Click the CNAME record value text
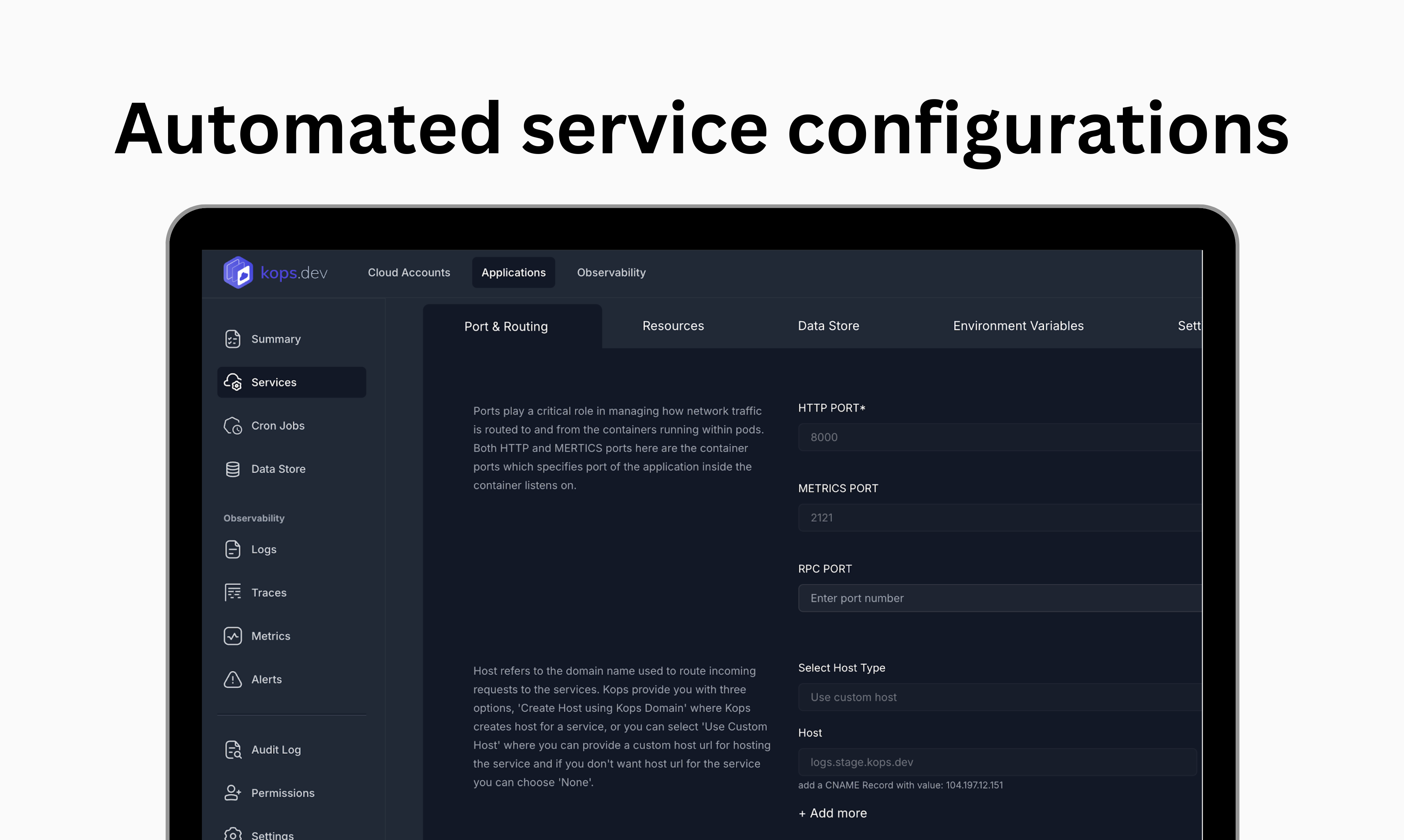Image resolution: width=1404 pixels, height=840 pixels. [900, 785]
